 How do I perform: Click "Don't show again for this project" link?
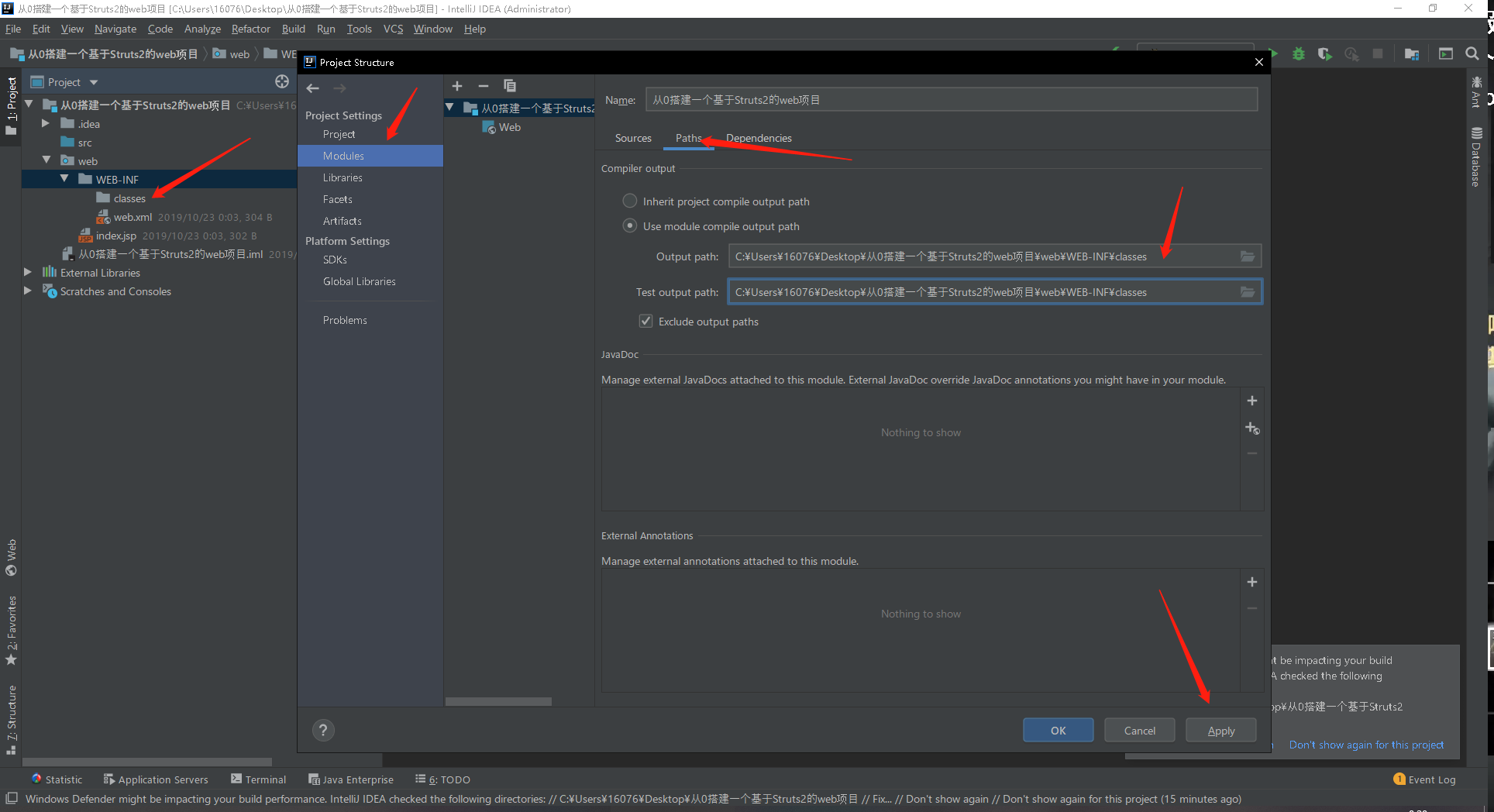pos(1366,745)
